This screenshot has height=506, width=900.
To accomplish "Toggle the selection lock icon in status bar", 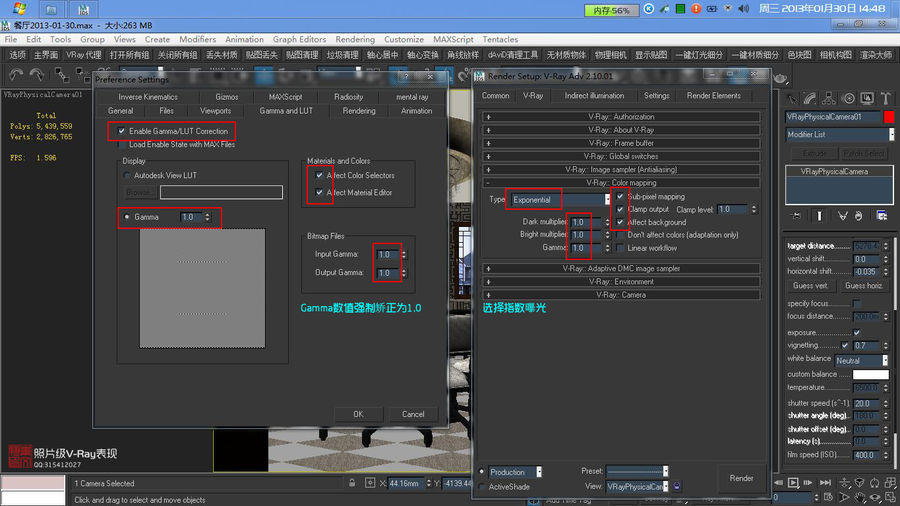I will pos(352,483).
